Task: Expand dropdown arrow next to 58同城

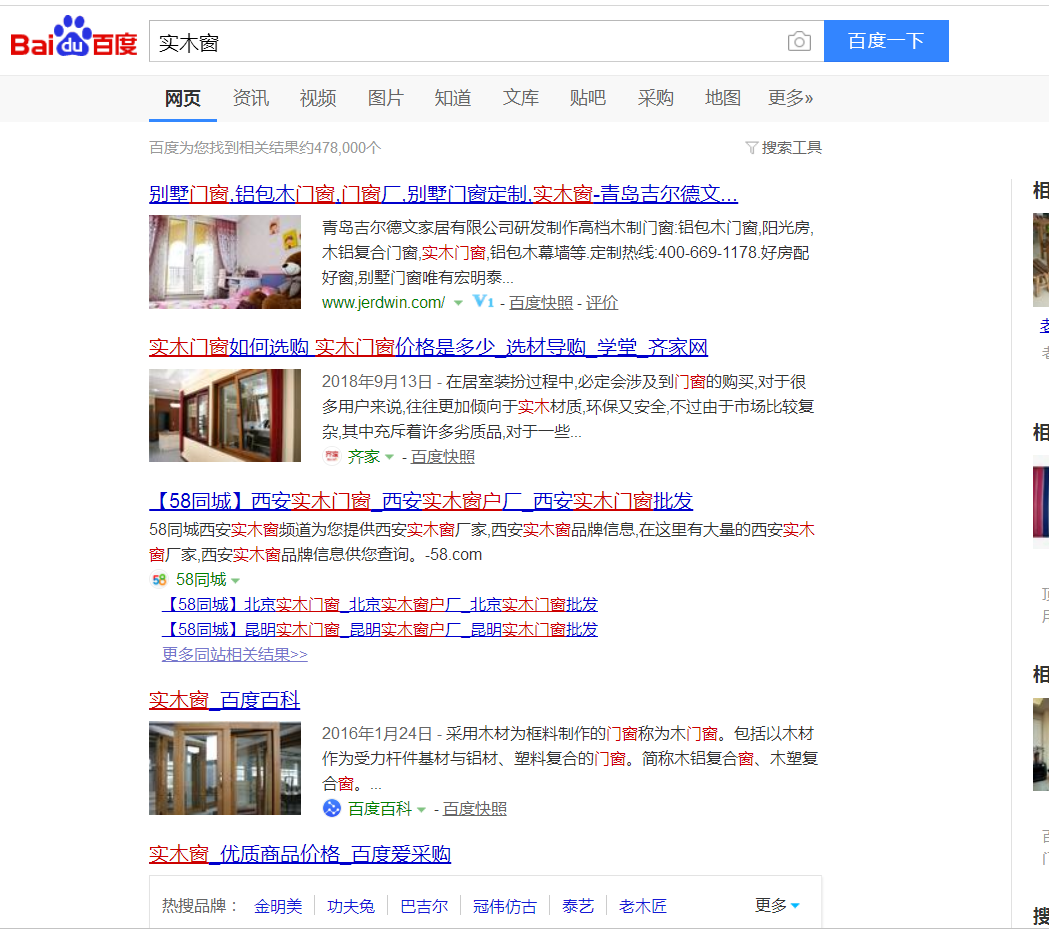Action: click(235, 580)
